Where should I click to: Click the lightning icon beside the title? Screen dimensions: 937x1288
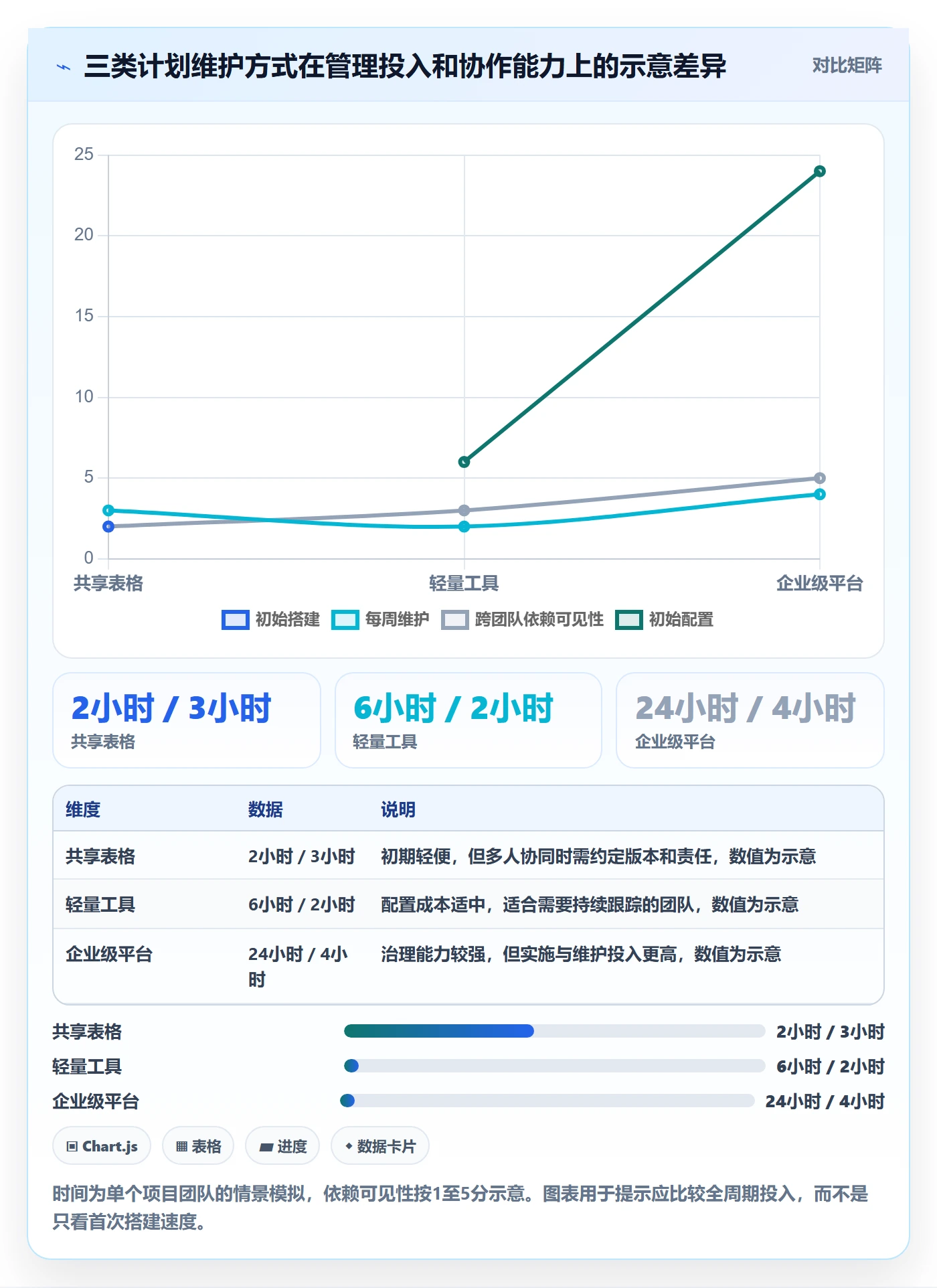point(64,67)
